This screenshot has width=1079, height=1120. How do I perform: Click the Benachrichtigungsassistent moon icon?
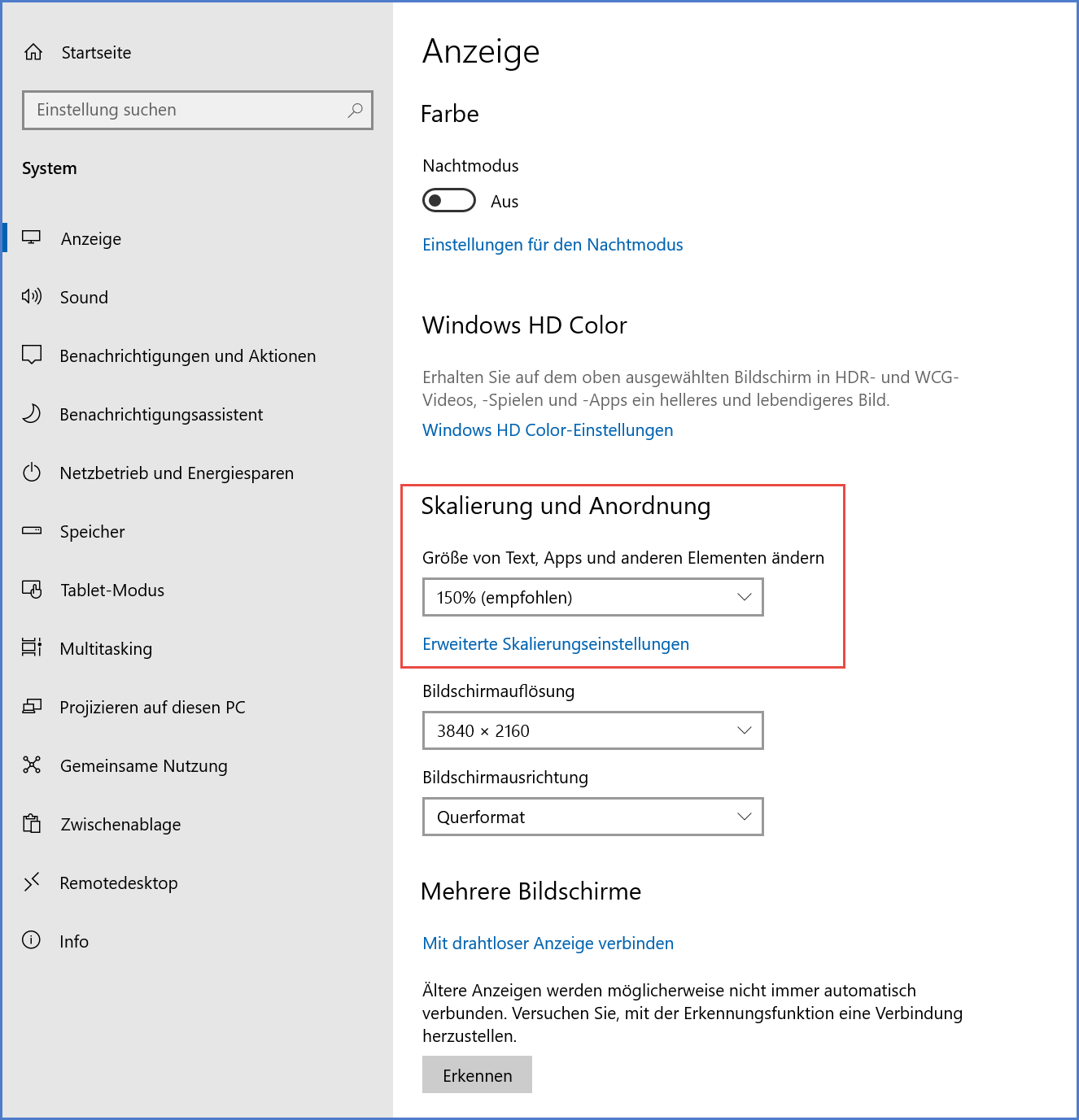32,413
